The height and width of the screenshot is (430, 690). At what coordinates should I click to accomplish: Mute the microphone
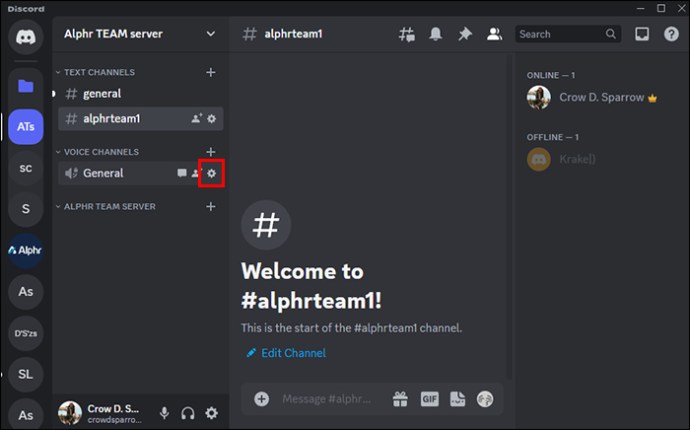point(165,413)
